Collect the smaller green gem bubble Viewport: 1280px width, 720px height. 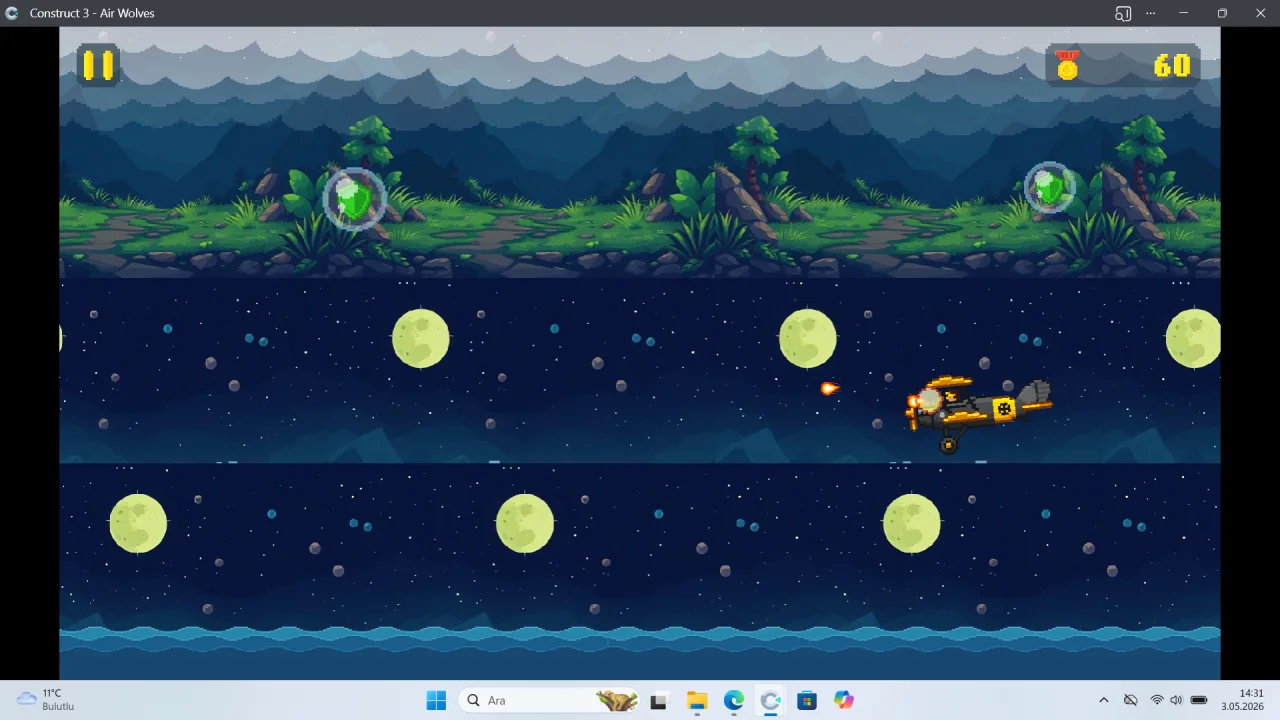point(1049,187)
